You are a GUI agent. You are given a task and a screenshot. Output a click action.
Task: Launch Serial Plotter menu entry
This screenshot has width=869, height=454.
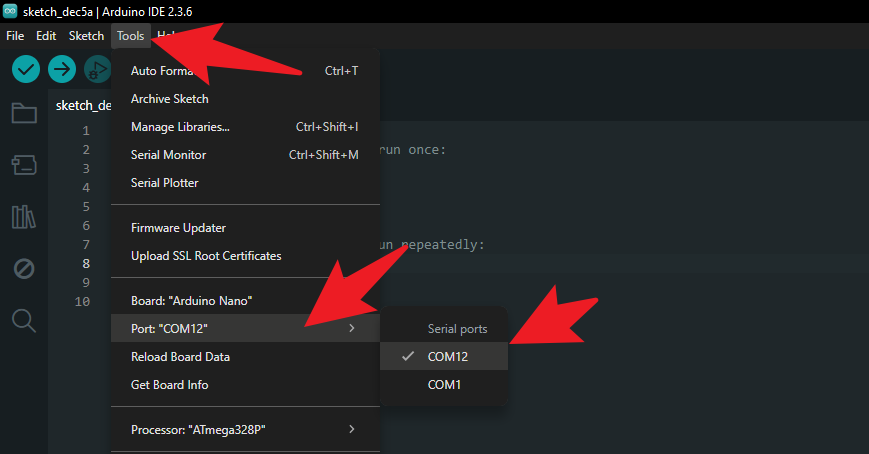[x=246, y=183]
